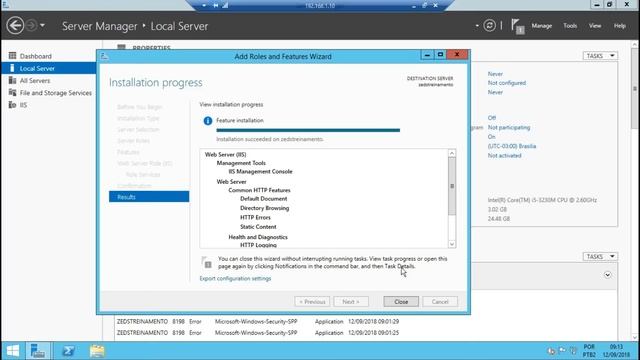Click the feature installation progress bar
The image size is (640, 360).
point(308,130)
